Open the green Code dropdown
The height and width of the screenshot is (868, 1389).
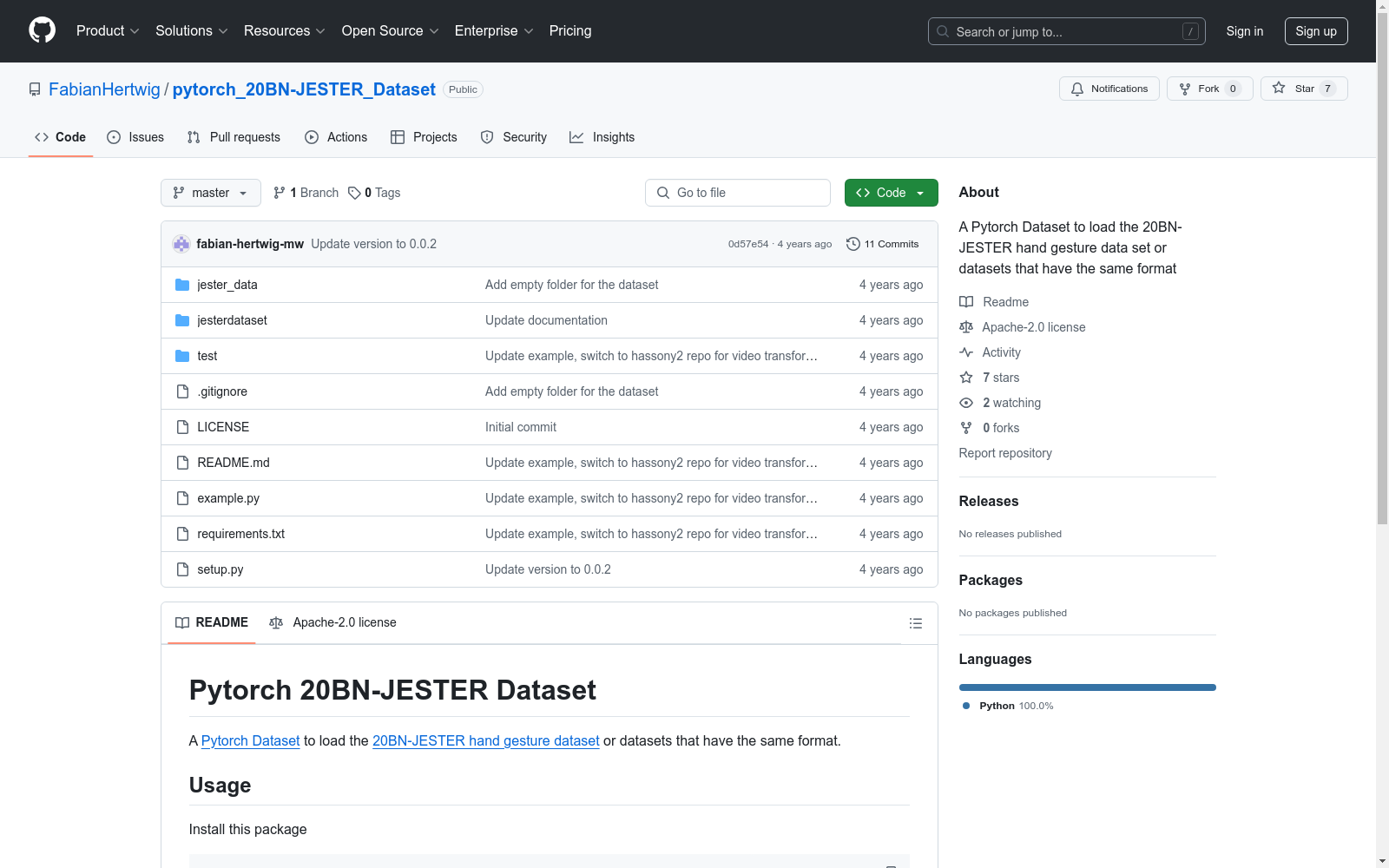[891, 193]
